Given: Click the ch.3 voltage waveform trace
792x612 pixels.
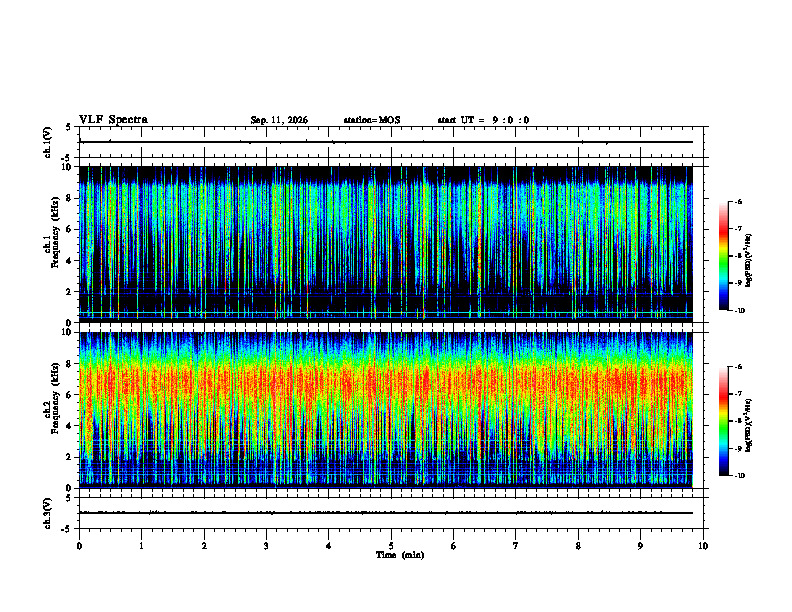Looking at the screenshot, I should (x=385, y=513).
